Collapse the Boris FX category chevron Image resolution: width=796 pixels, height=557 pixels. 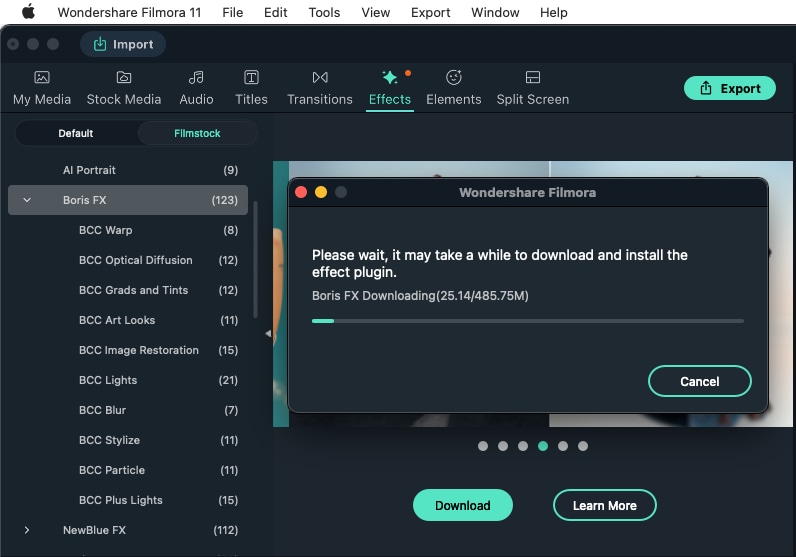point(27,200)
